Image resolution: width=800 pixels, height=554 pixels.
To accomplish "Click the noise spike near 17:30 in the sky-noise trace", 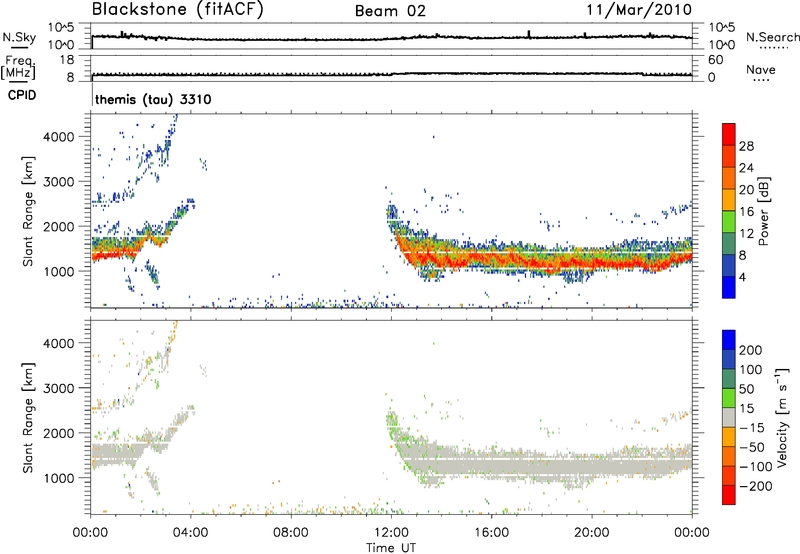I will click(x=529, y=34).
